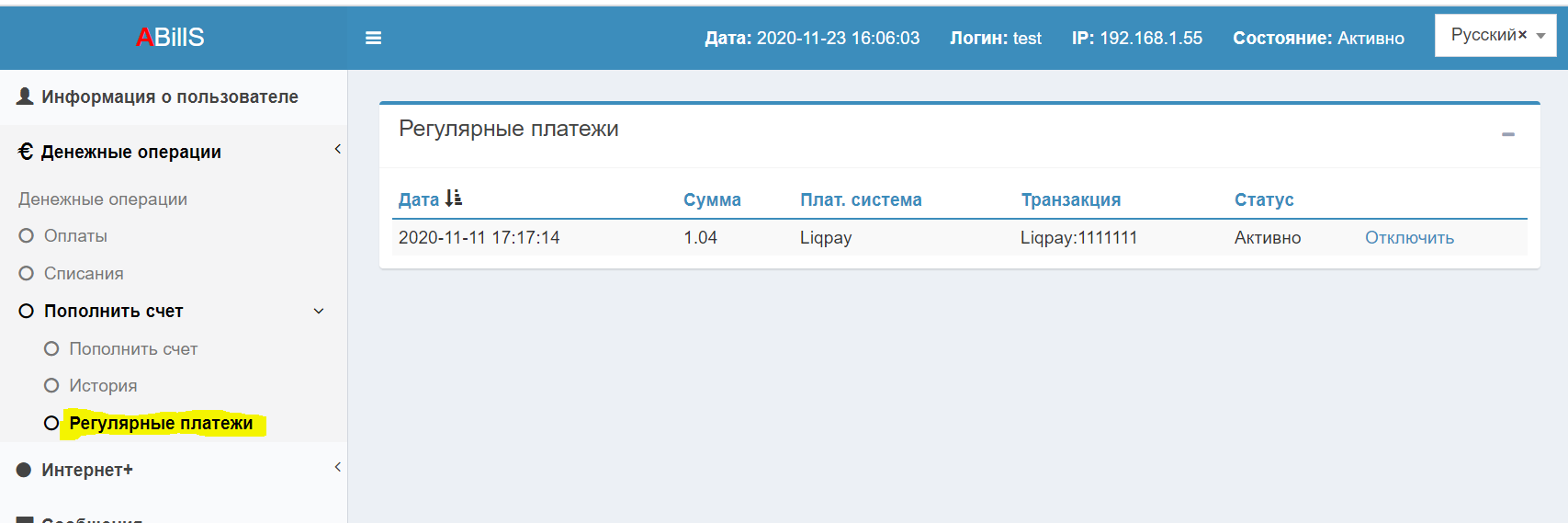Collapse the panel using the minus icon
The width and height of the screenshot is (1568, 523).
1508,134
